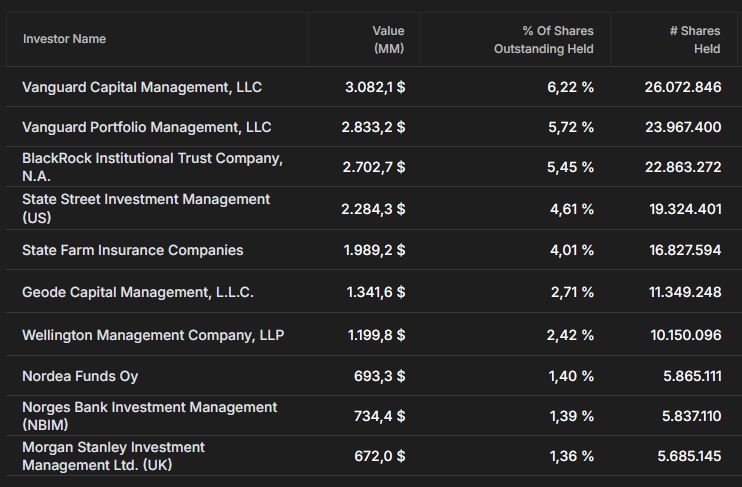The height and width of the screenshot is (487, 742).
Task: Select Morgan Stanley Investment Management Ltd. (UK)
Action: pyautogui.click(x=114, y=456)
